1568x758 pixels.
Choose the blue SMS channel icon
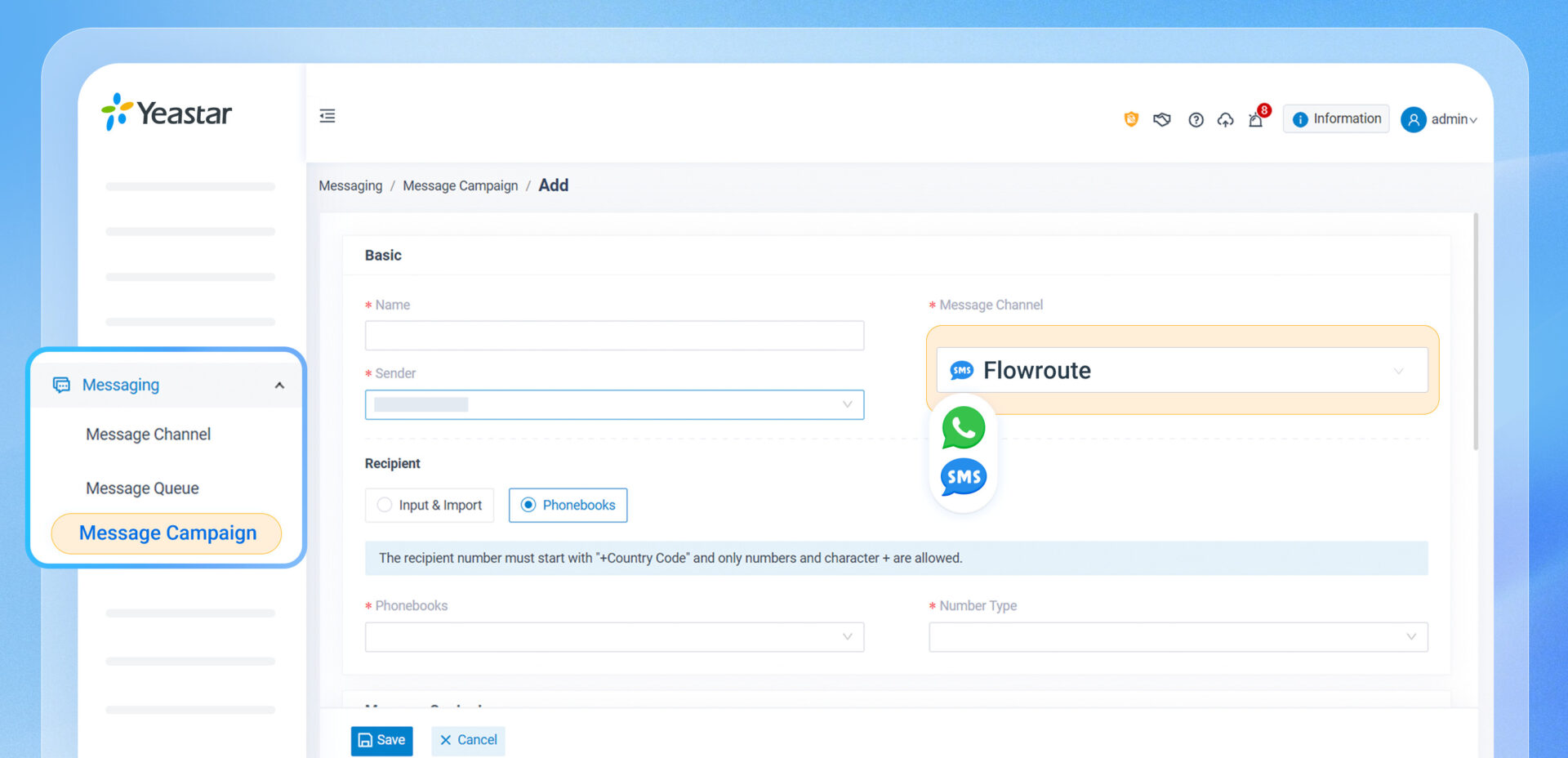[963, 477]
